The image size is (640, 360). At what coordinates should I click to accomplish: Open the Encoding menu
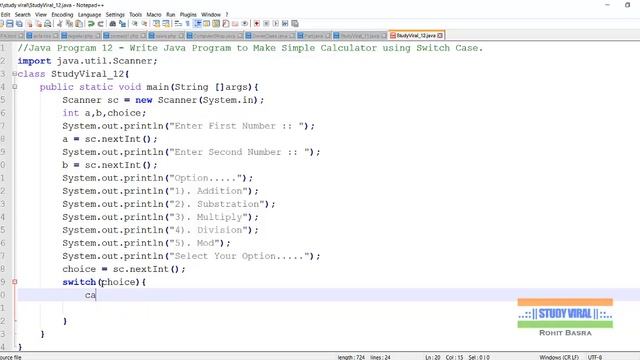(62, 15)
